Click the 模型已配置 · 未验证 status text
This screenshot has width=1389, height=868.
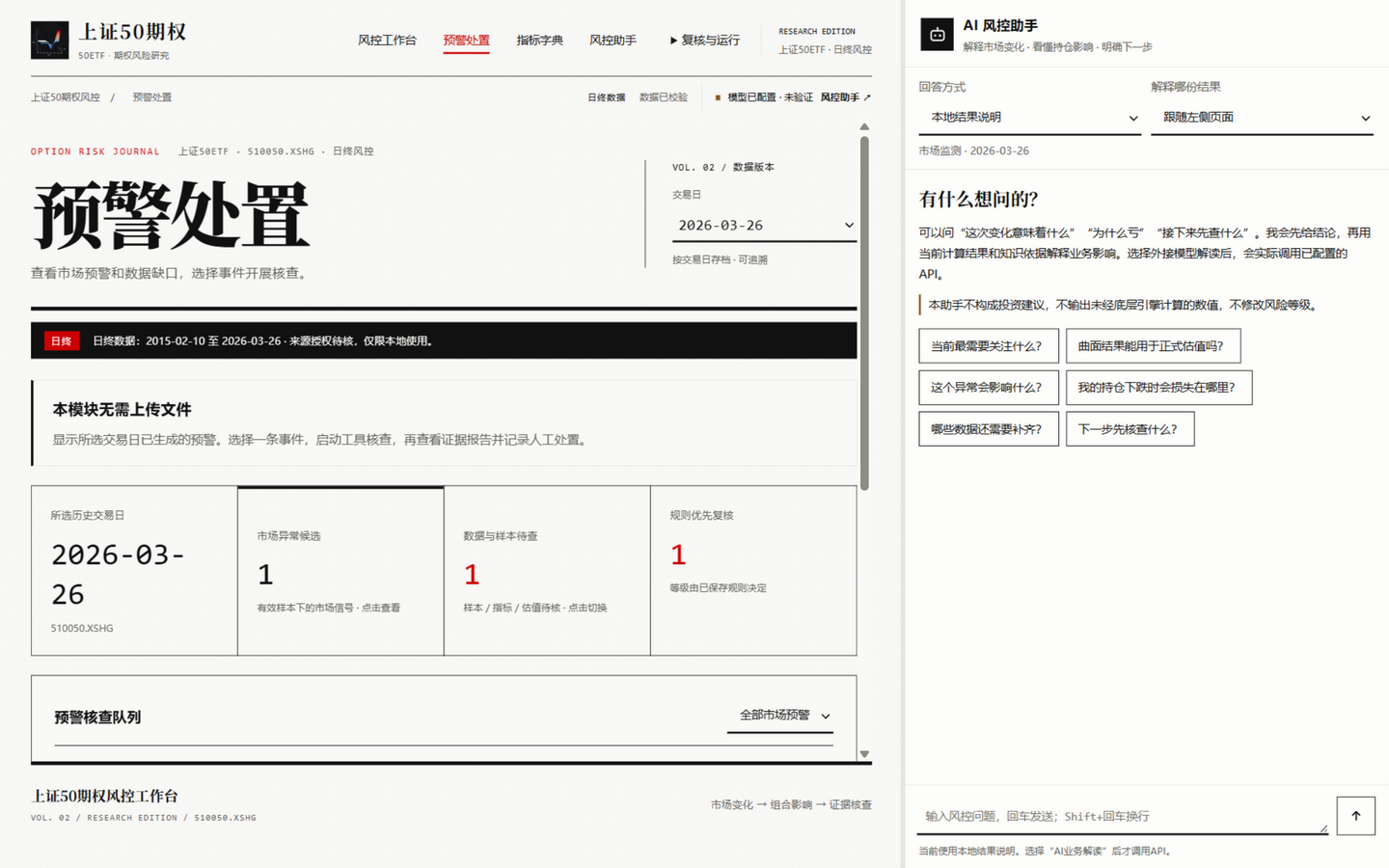(770, 97)
